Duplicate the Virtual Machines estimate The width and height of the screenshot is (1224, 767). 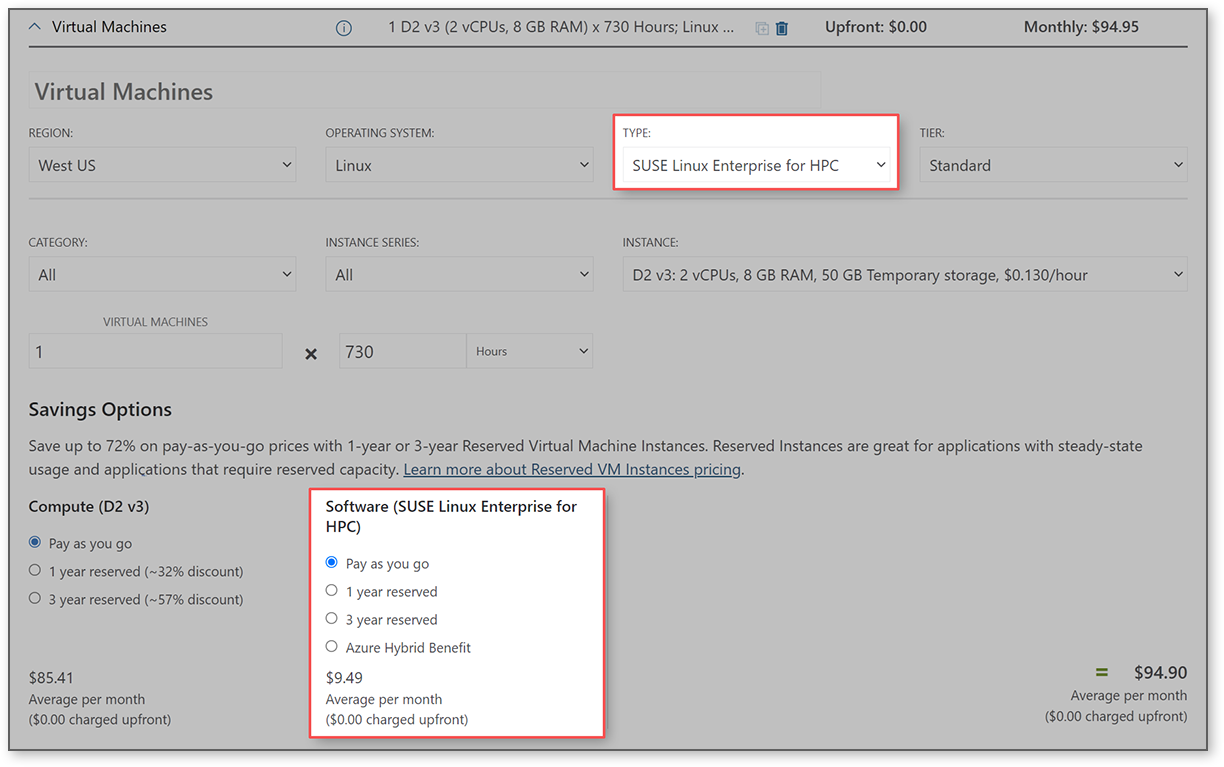(760, 30)
